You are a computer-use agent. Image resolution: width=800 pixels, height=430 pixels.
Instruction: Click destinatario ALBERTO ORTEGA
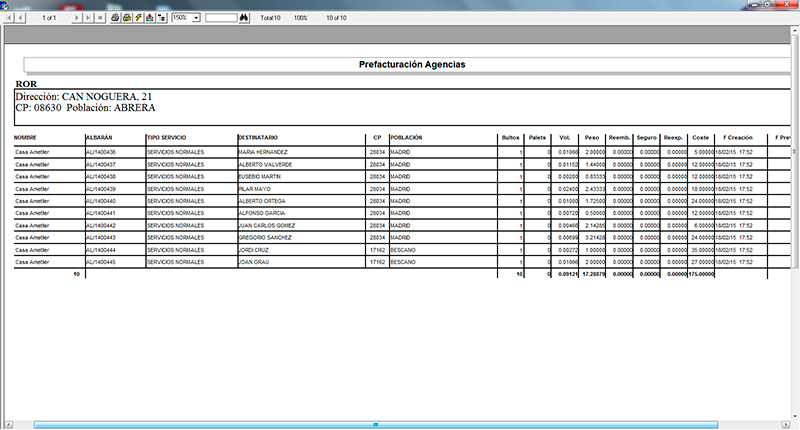262,201
